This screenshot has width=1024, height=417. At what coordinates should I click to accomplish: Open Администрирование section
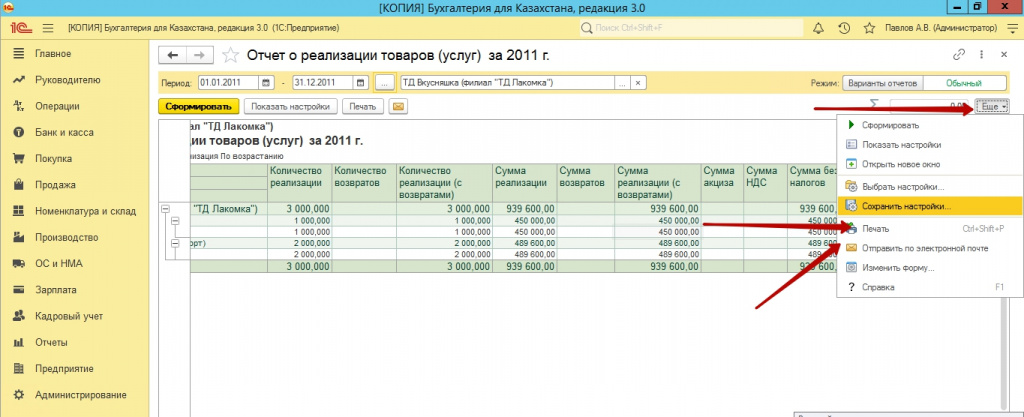pyautogui.click(x=74, y=395)
